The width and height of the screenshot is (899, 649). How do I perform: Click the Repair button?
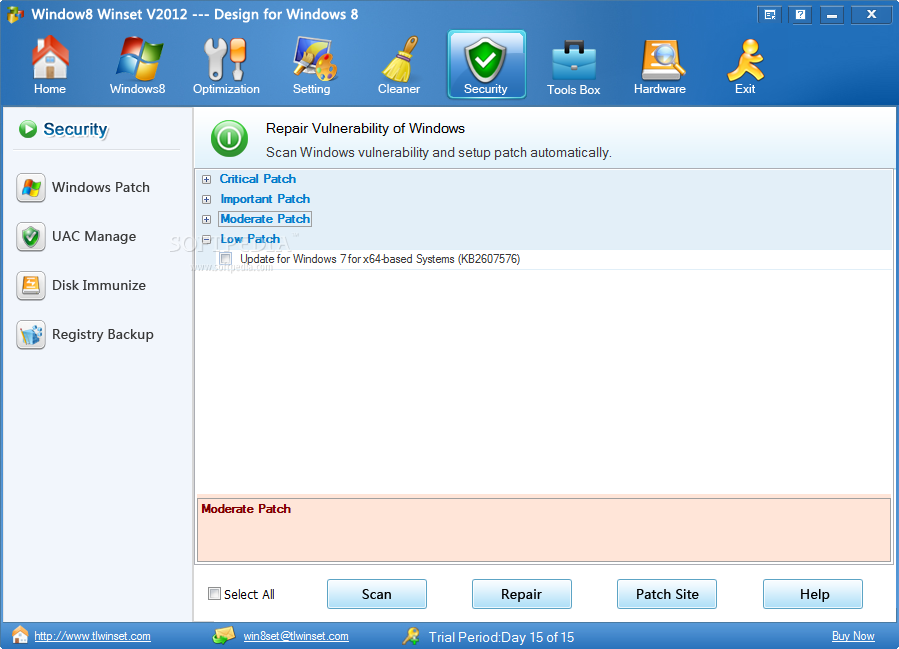(522, 594)
